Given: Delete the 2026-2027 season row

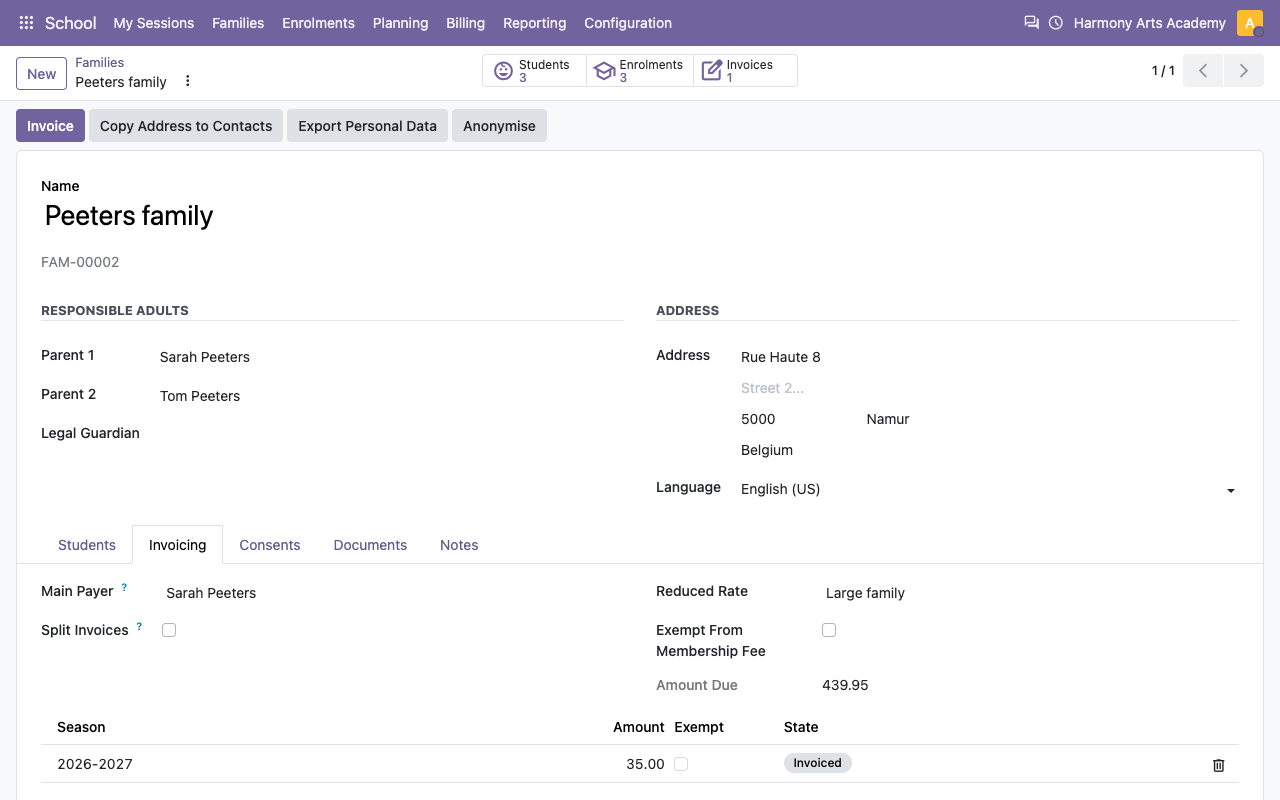Looking at the screenshot, I should tap(1218, 765).
